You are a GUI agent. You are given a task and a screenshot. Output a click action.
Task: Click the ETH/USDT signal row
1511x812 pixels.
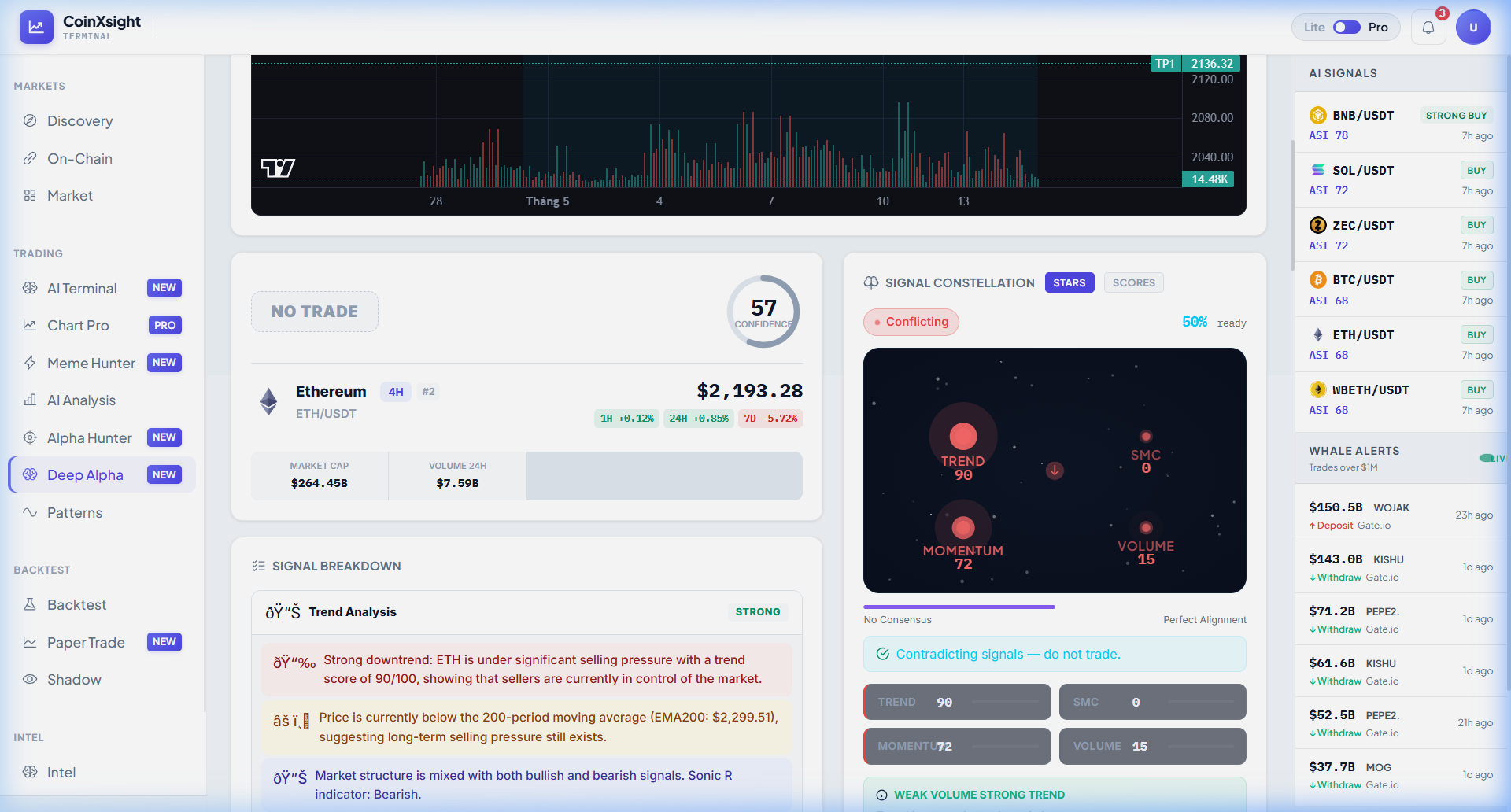[1401, 345]
